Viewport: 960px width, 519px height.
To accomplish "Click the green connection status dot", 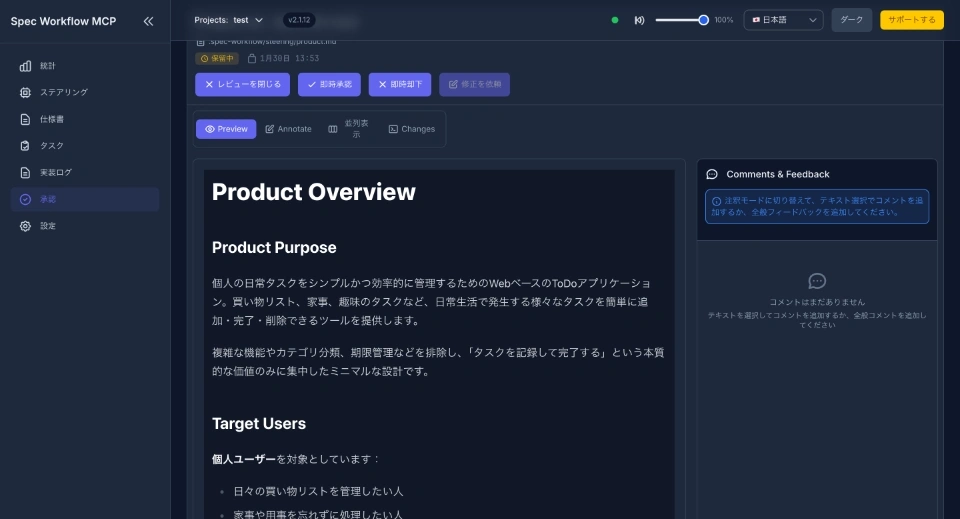I will [x=614, y=20].
